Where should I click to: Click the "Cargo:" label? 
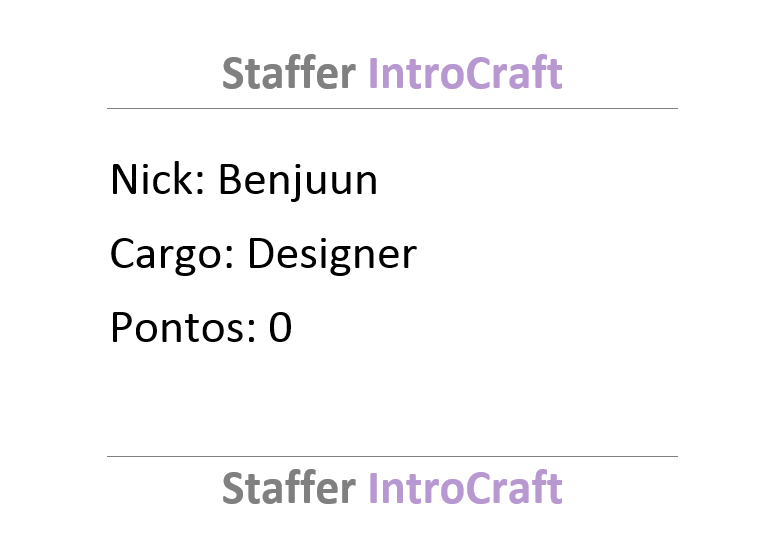[x=172, y=255]
